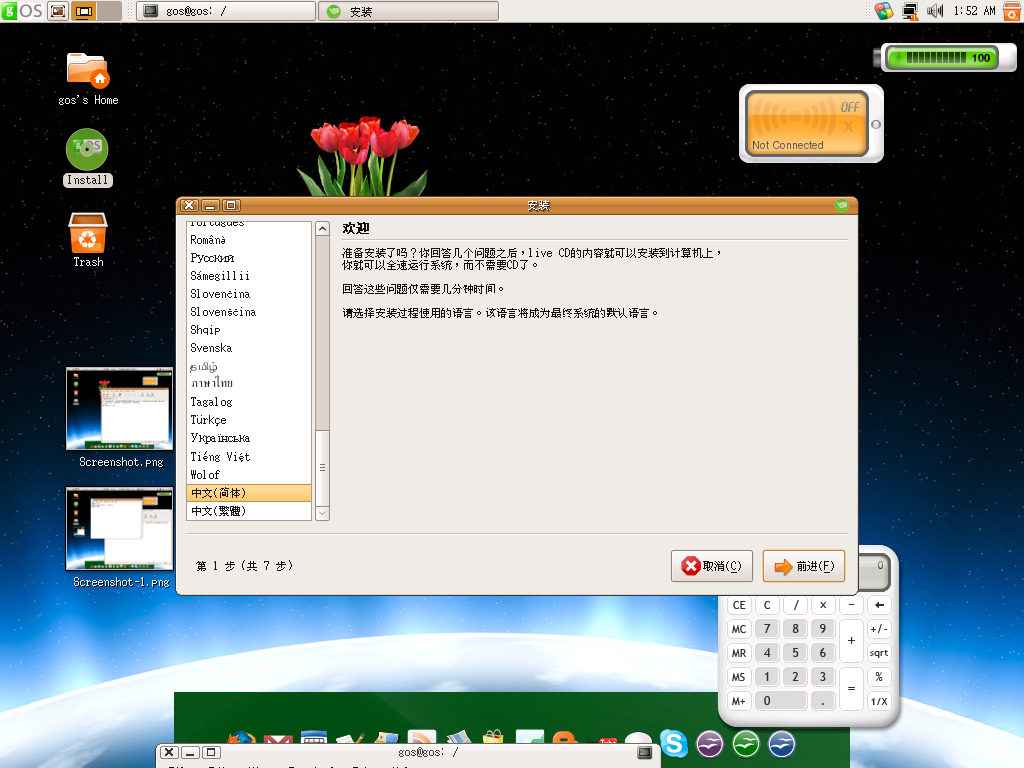Launch Skype from the dock
1024x768 pixels.
coord(674,743)
